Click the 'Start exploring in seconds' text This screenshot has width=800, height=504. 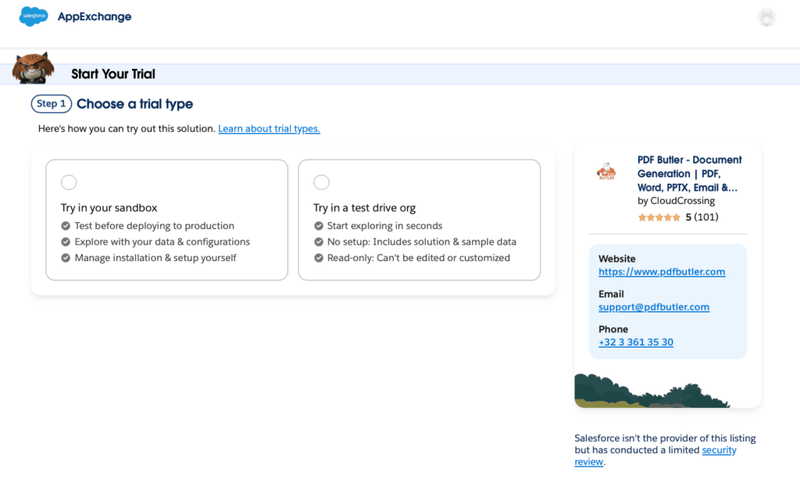385,225
